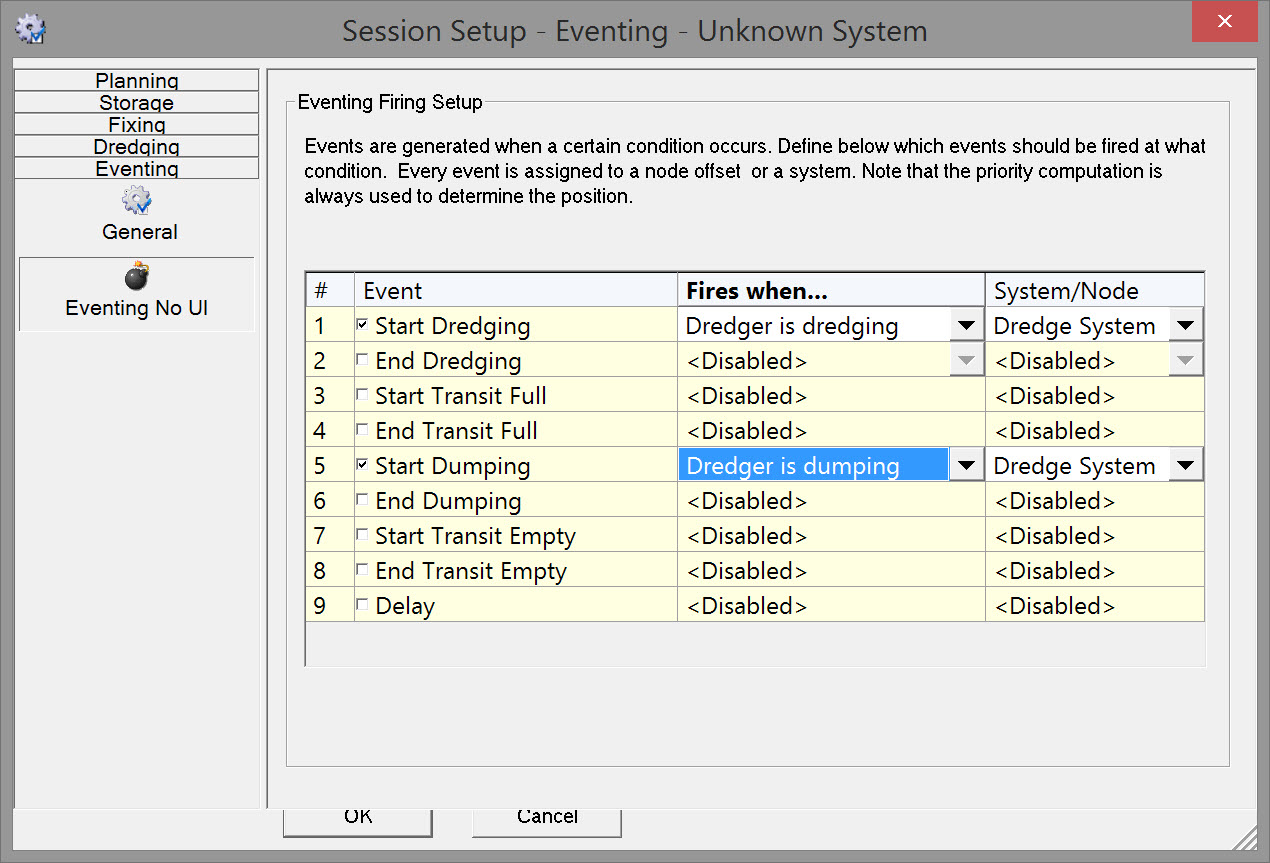Expand the 'Dredger is dumping' dropdown arrow
This screenshot has width=1270, height=863.
point(966,465)
